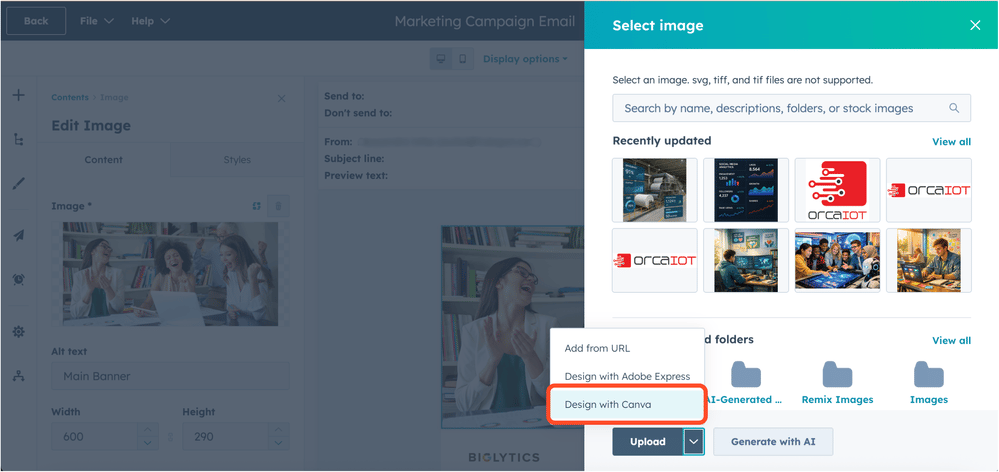This screenshot has height=472, width=999.
Task: Click the paper plane send icon in the sidebar
Action: click(18, 235)
